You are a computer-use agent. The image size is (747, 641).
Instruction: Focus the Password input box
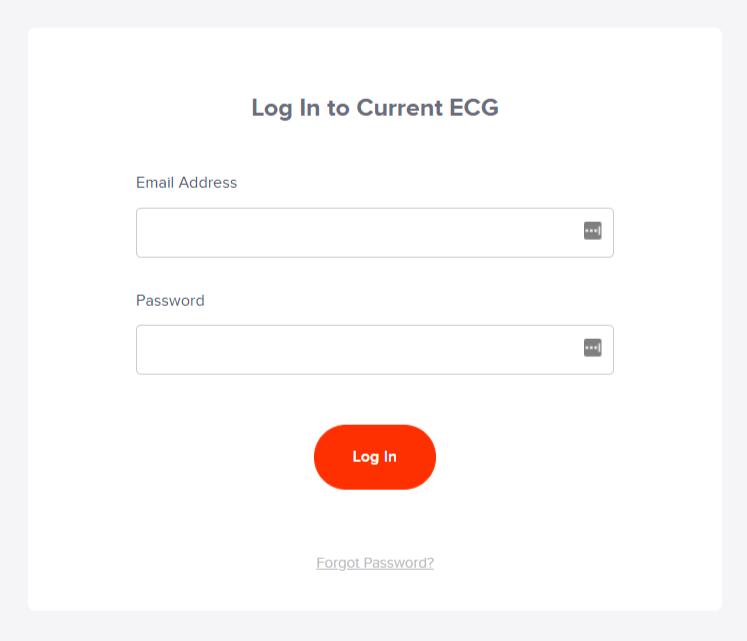click(374, 350)
